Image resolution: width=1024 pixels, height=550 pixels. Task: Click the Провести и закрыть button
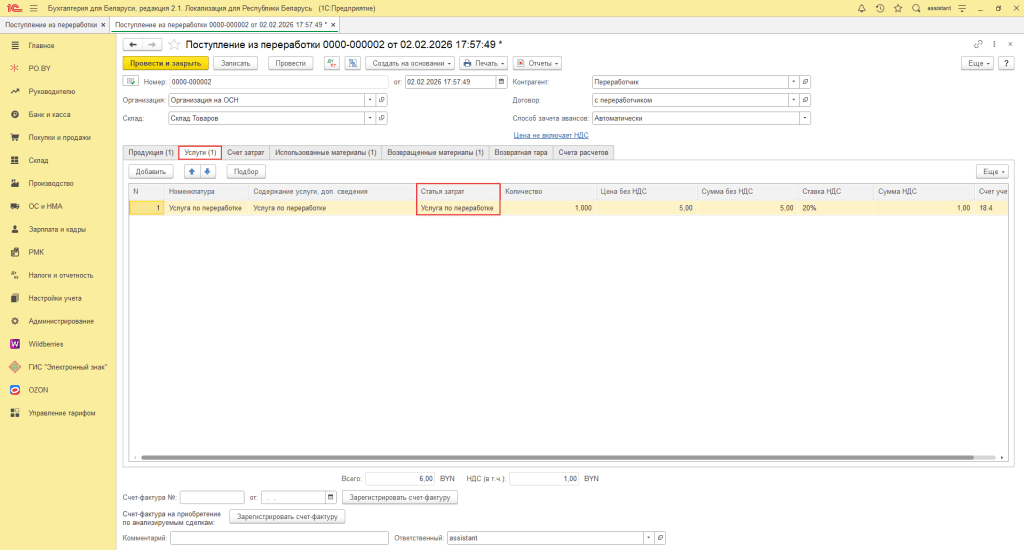pos(166,63)
